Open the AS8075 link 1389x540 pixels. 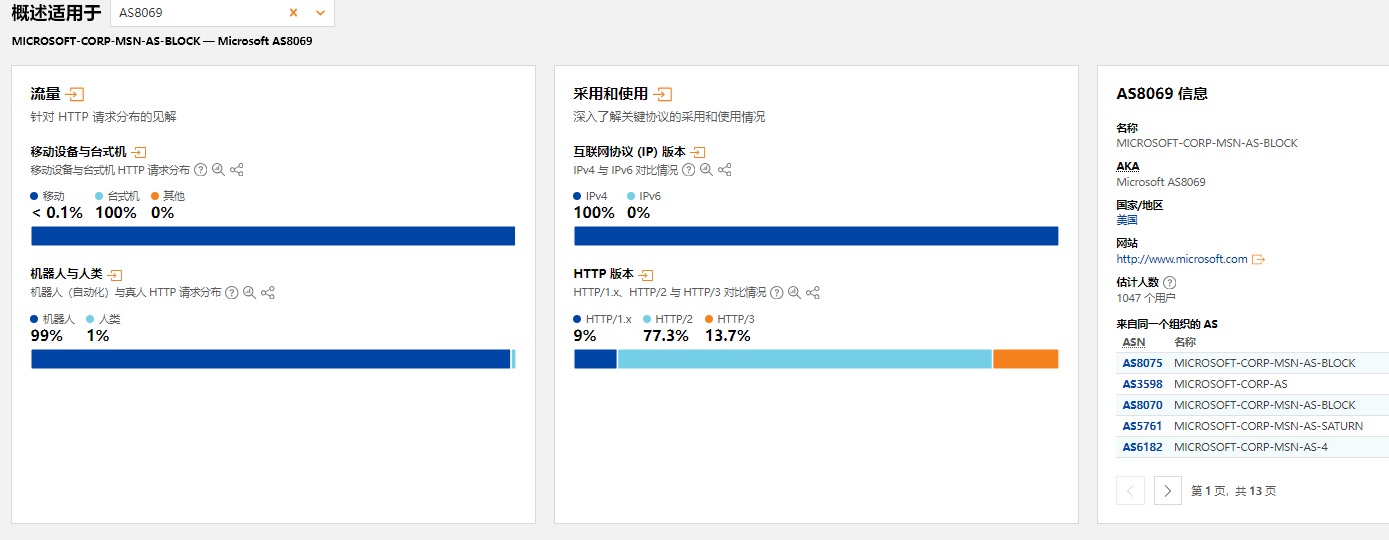(x=1142, y=363)
